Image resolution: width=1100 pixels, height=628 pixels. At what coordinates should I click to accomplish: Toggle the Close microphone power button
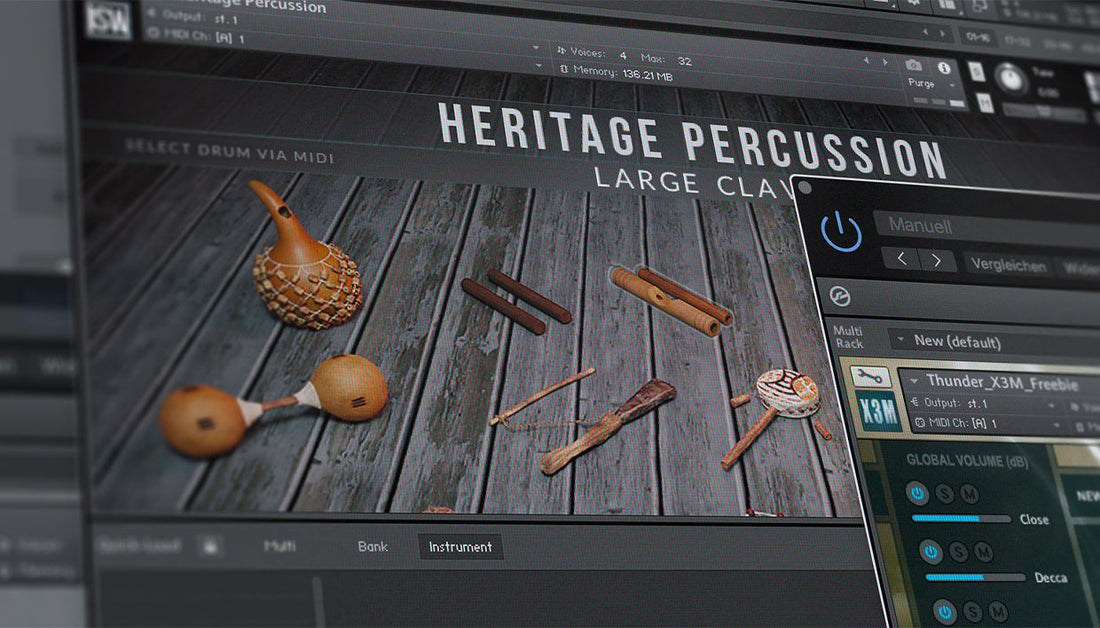tap(917, 493)
